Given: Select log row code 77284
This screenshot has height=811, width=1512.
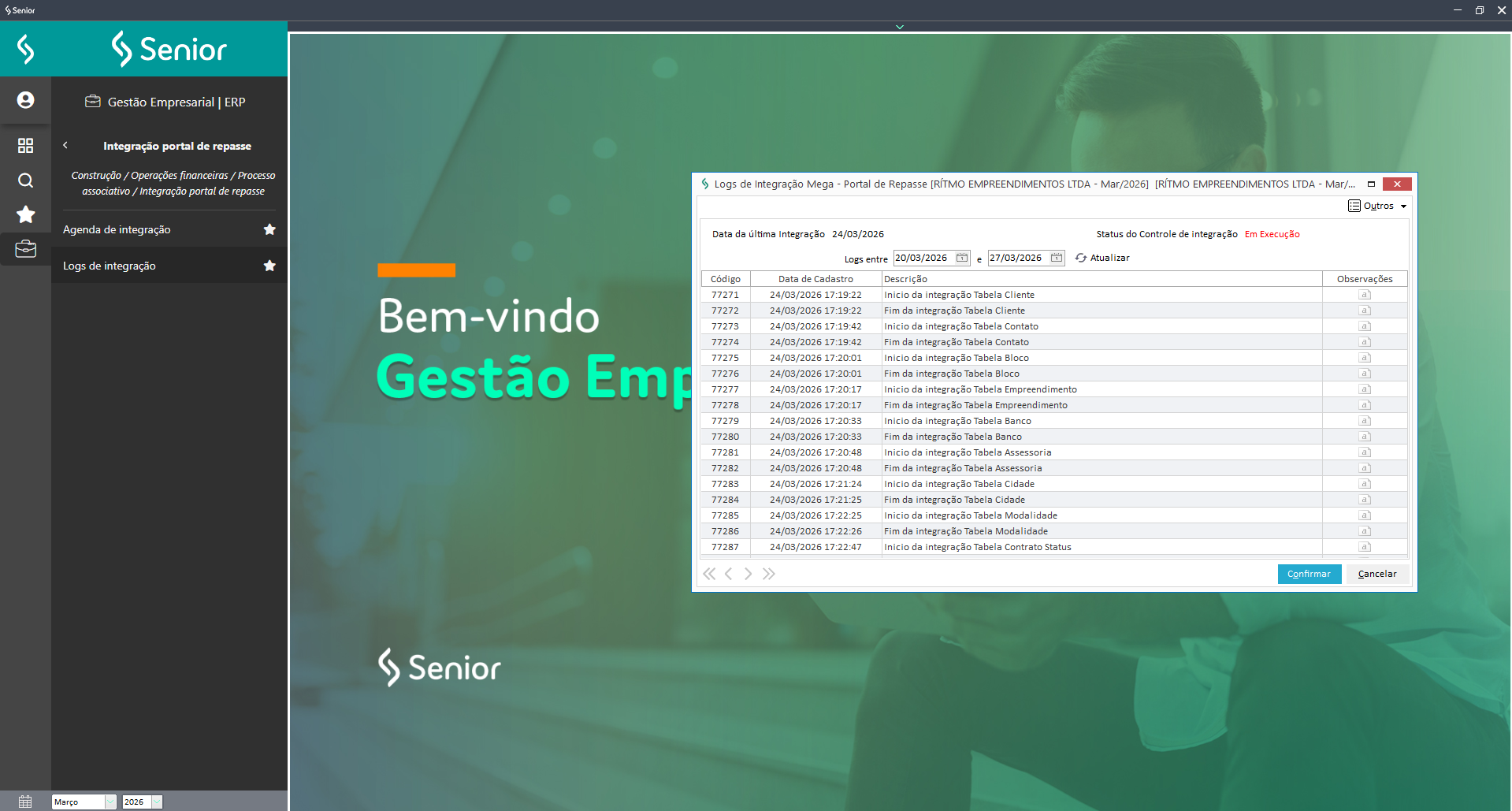Looking at the screenshot, I should click(x=725, y=500).
